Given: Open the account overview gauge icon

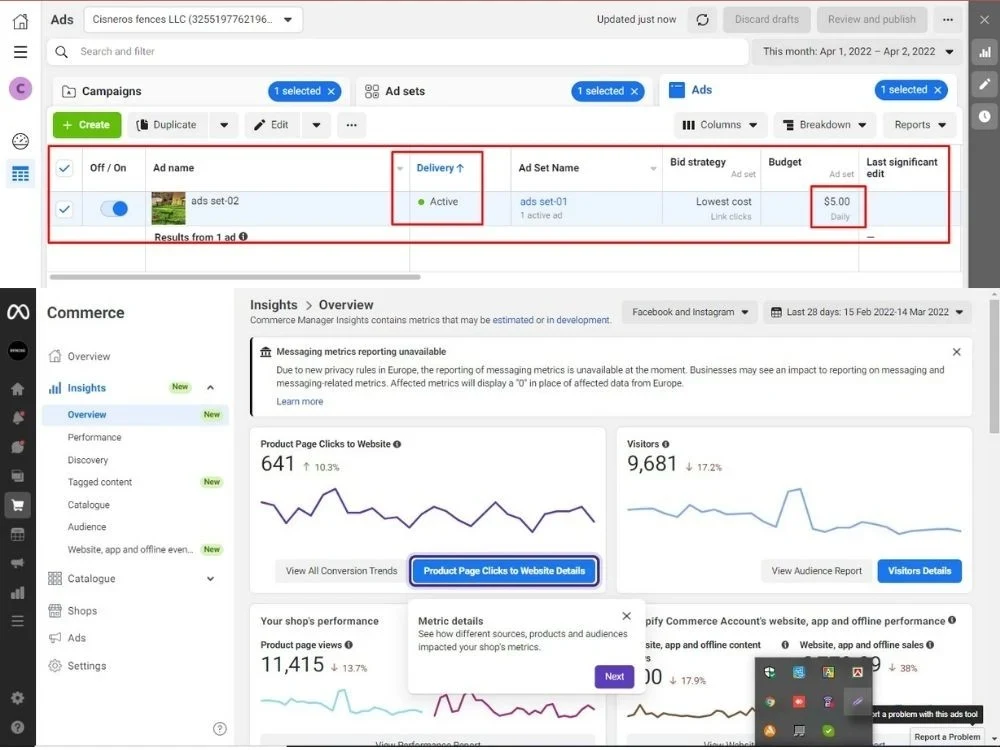Looking at the screenshot, I should tap(20, 141).
